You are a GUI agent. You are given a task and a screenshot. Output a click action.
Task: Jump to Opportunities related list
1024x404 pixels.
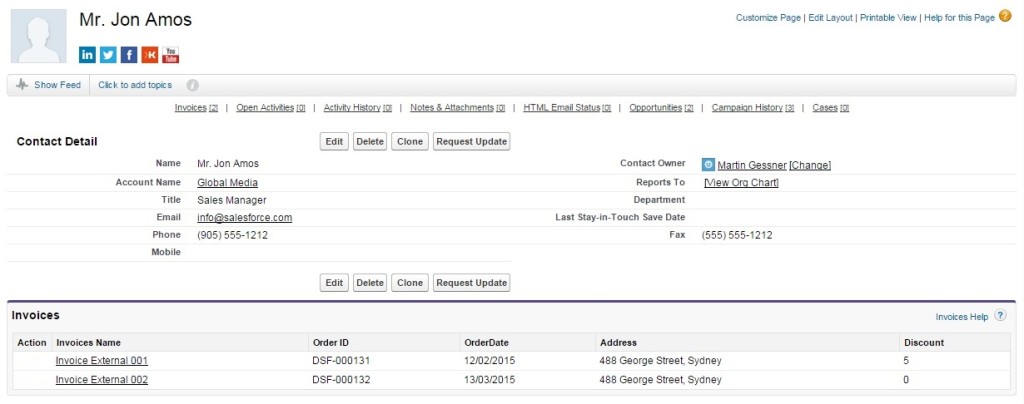pos(656,108)
